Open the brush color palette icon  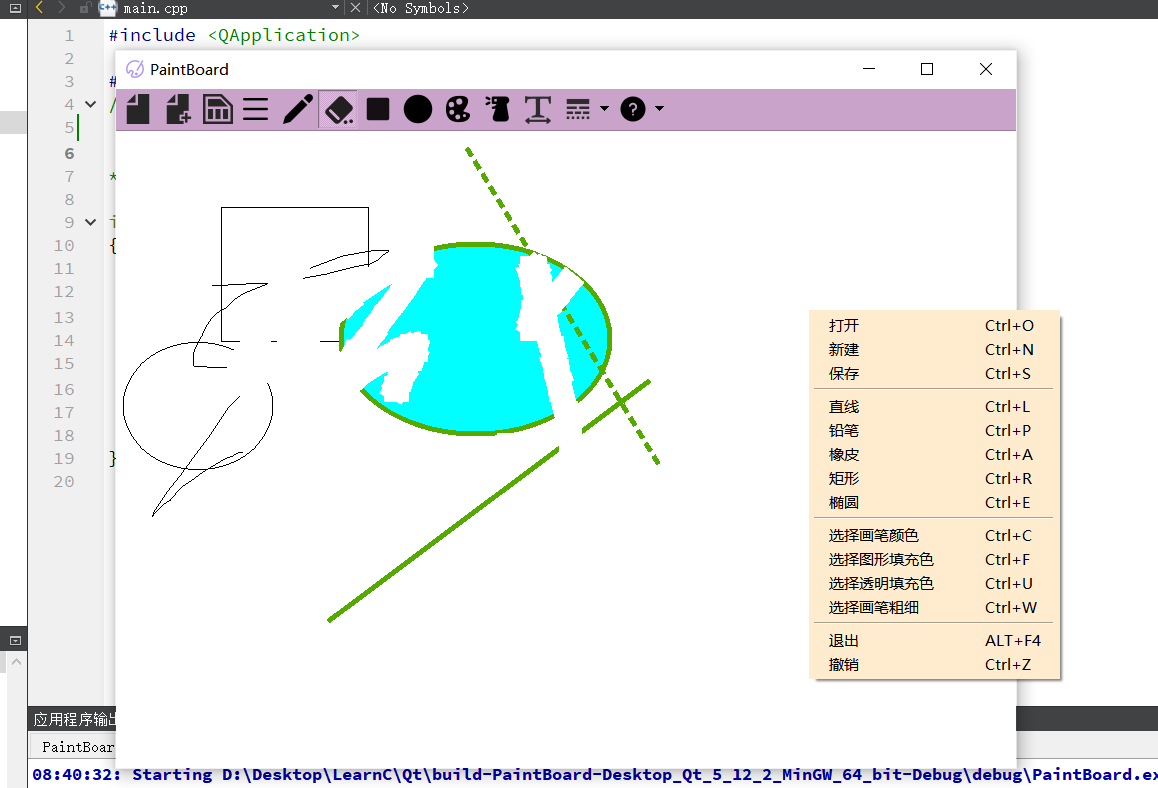457,109
